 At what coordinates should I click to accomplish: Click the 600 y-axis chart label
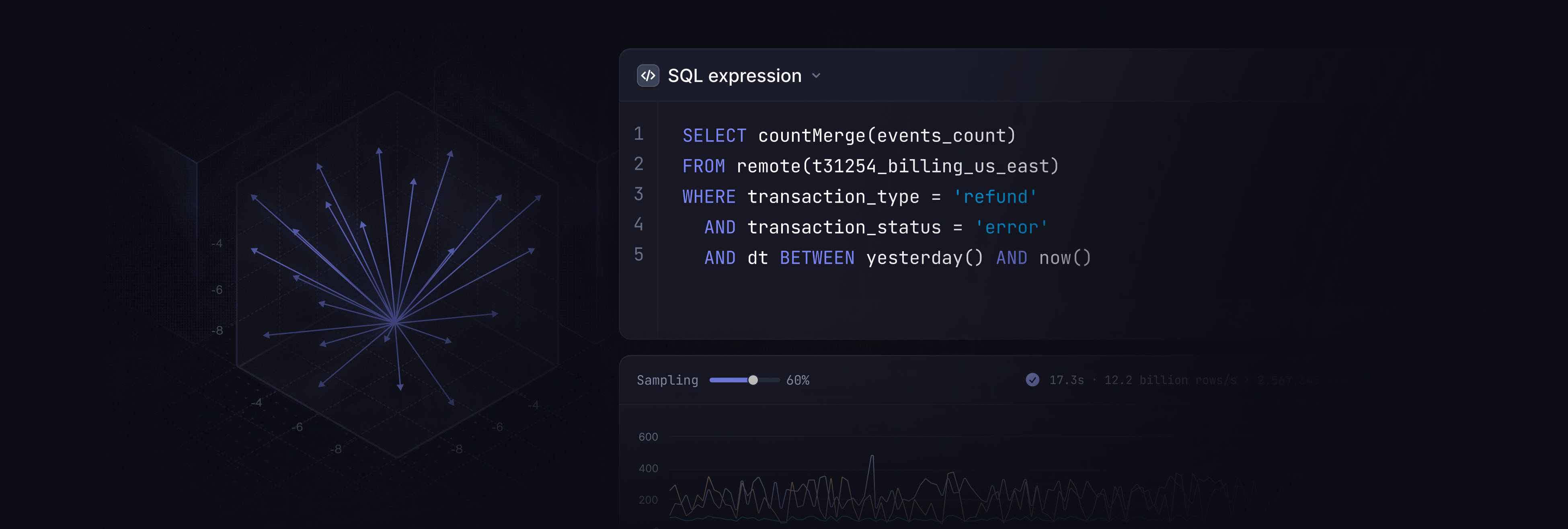click(x=648, y=437)
